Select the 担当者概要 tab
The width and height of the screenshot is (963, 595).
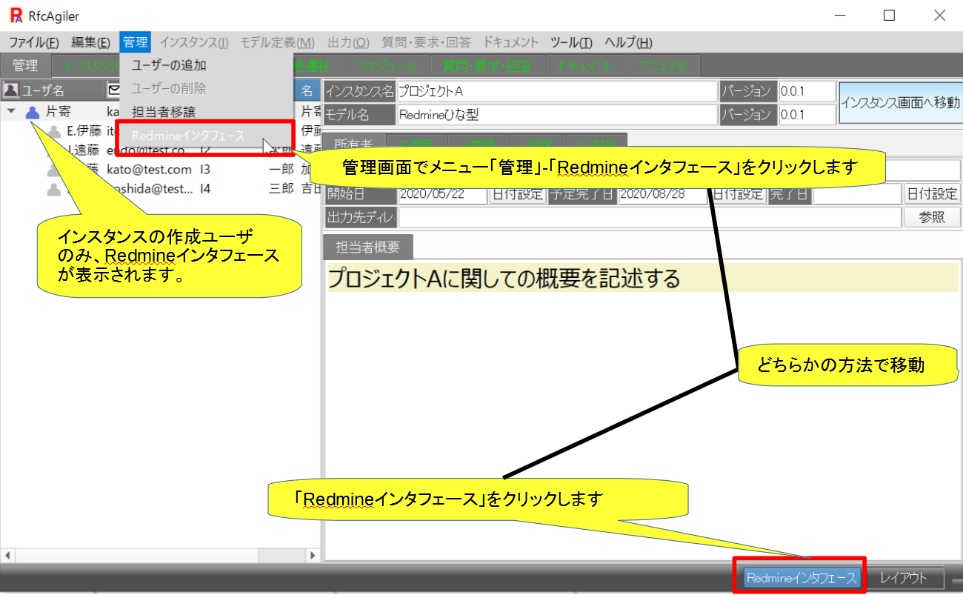click(x=367, y=247)
